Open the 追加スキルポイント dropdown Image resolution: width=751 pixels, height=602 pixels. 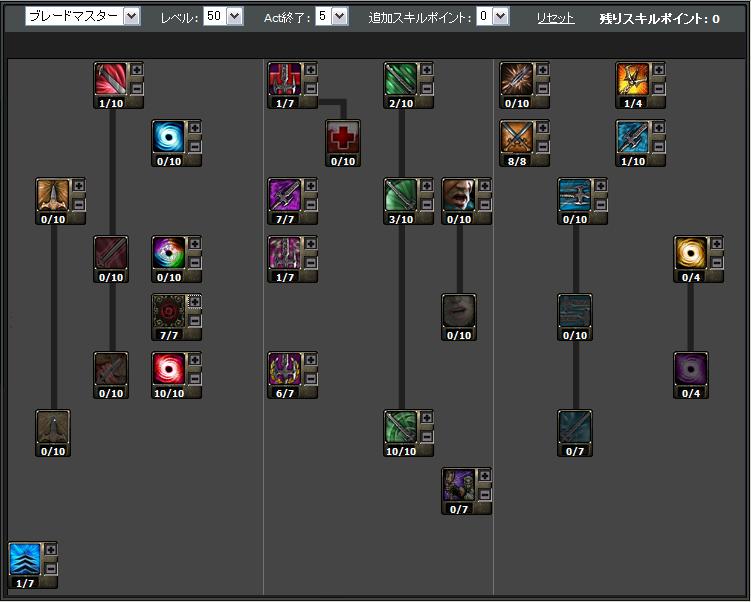click(x=493, y=17)
